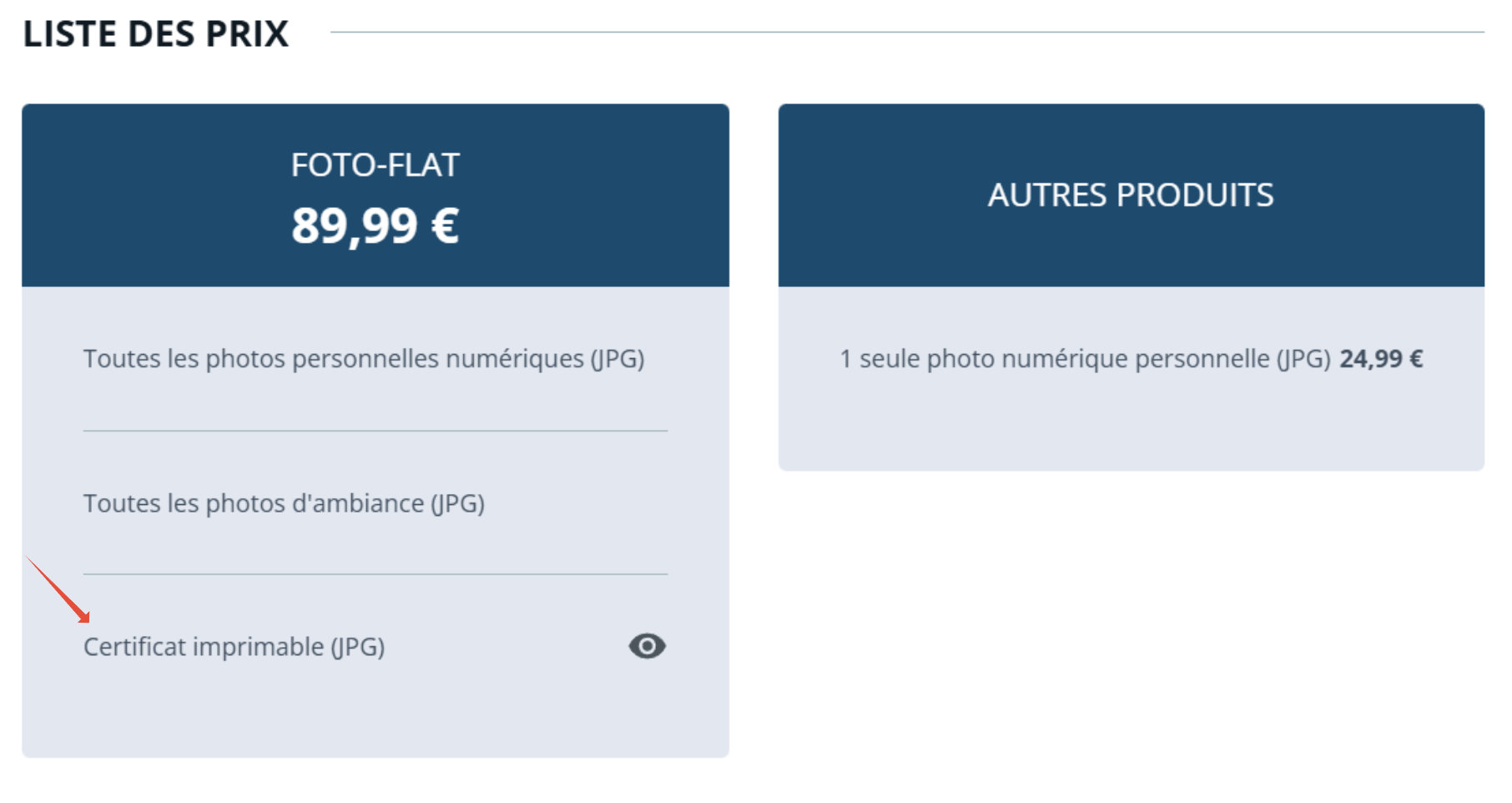Click the LISTE DES PRIX heading
The width and height of the screenshot is (1512, 803).
tap(156, 34)
